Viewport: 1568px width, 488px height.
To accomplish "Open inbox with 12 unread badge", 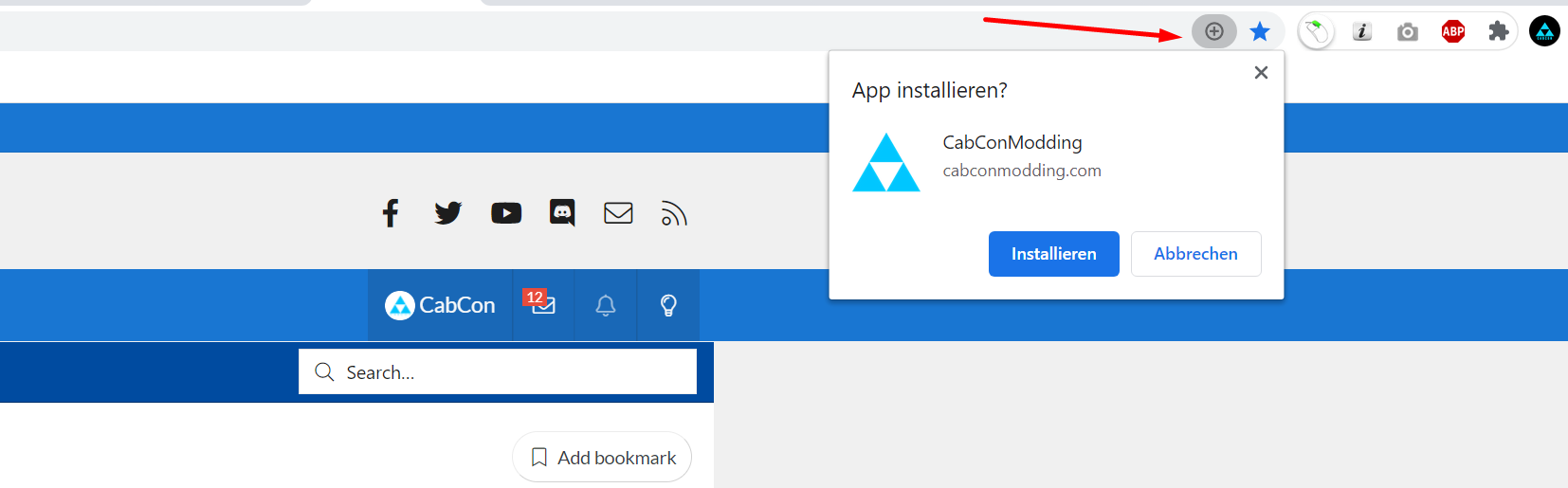I will click(542, 305).
